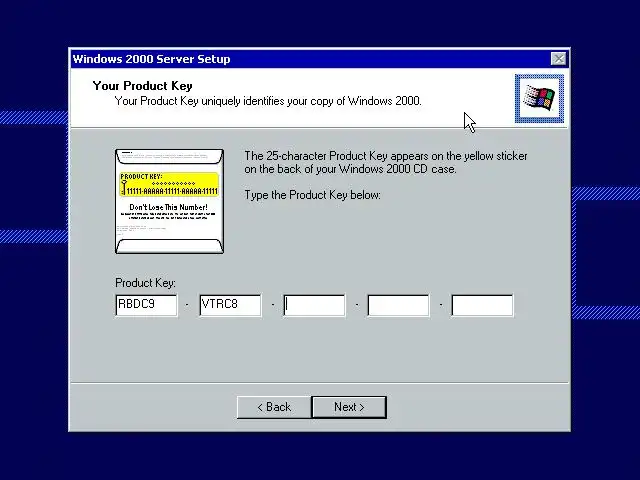Image resolution: width=640 pixels, height=480 pixels.
Task: Go back with the Back button
Action: click(x=274, y=407)
